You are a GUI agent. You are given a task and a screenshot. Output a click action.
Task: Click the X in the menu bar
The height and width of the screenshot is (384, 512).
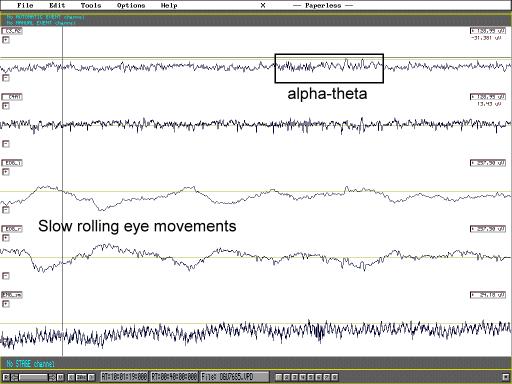tap(263, 5)
